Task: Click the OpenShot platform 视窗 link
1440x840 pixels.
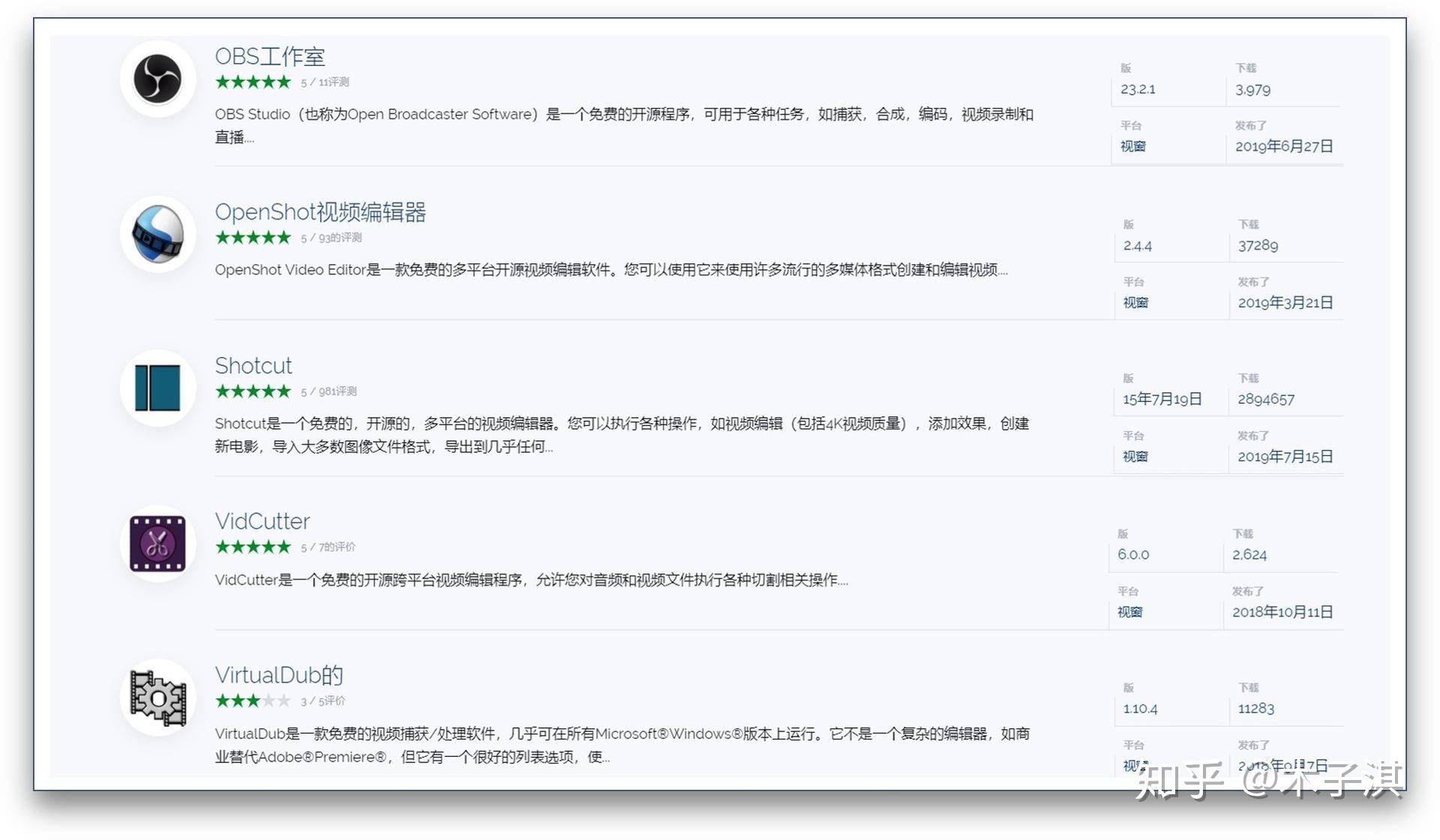Action: tap(1135, 302)
